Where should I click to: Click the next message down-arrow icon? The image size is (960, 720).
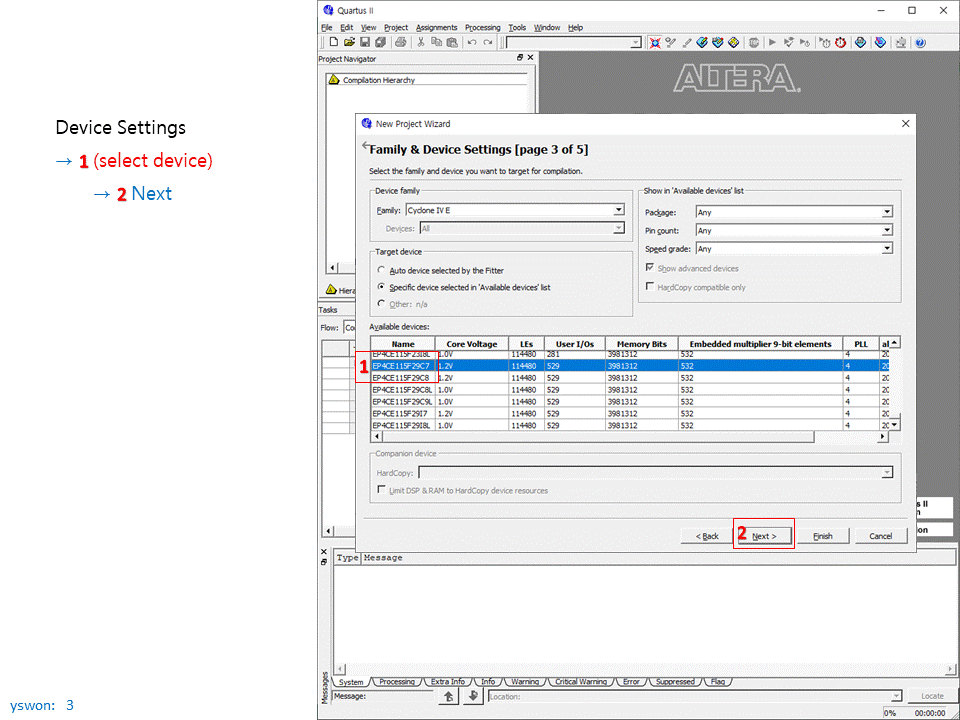click(x=473, y=696)
